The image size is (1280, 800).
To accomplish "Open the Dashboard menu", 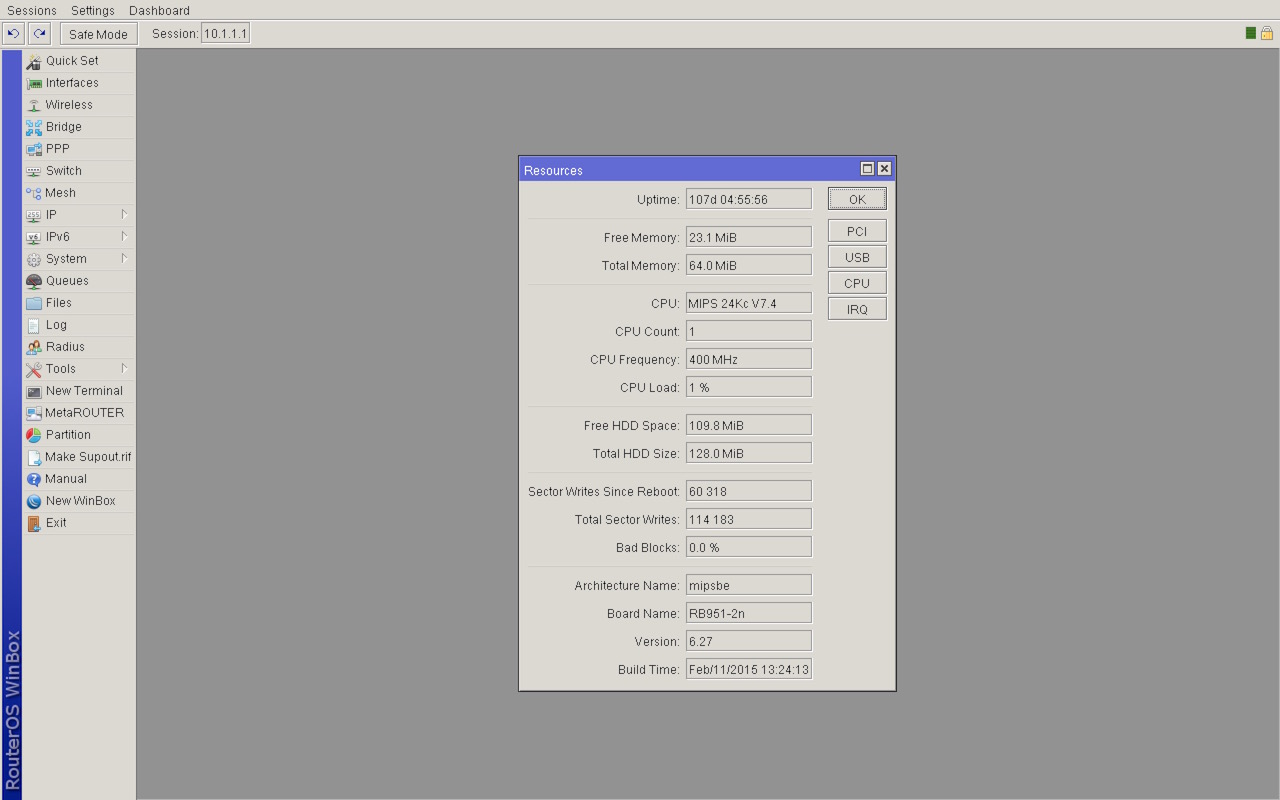I will pos(159,10).
